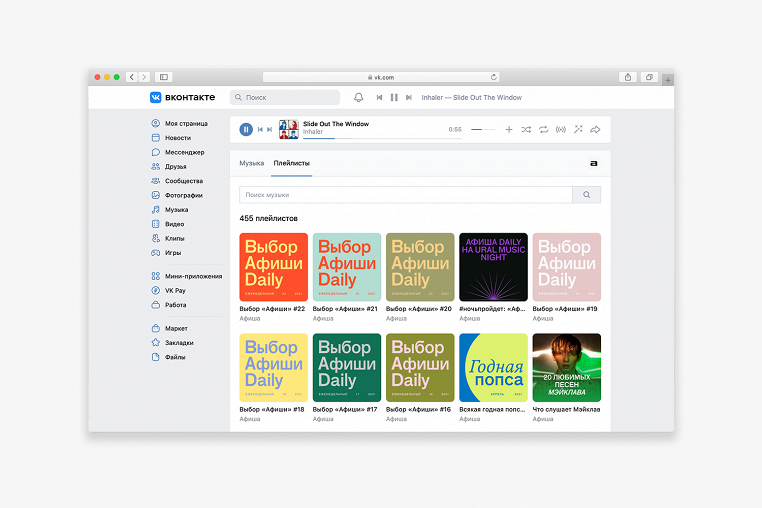
Task: Click the Поиск музыки input field
Action: pyautogui.click(x=405, y=195)
